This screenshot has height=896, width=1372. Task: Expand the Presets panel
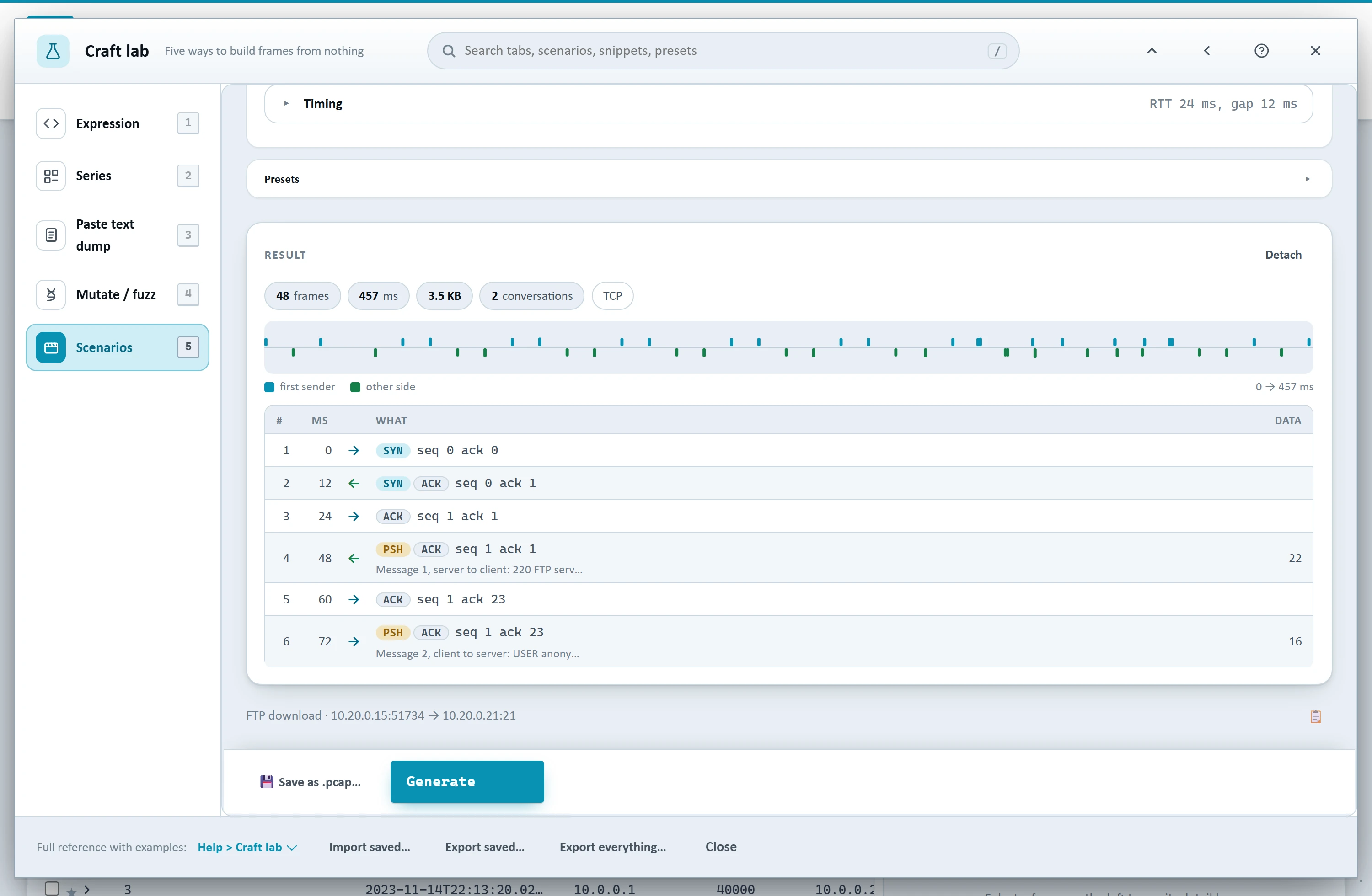pos(788,179)
